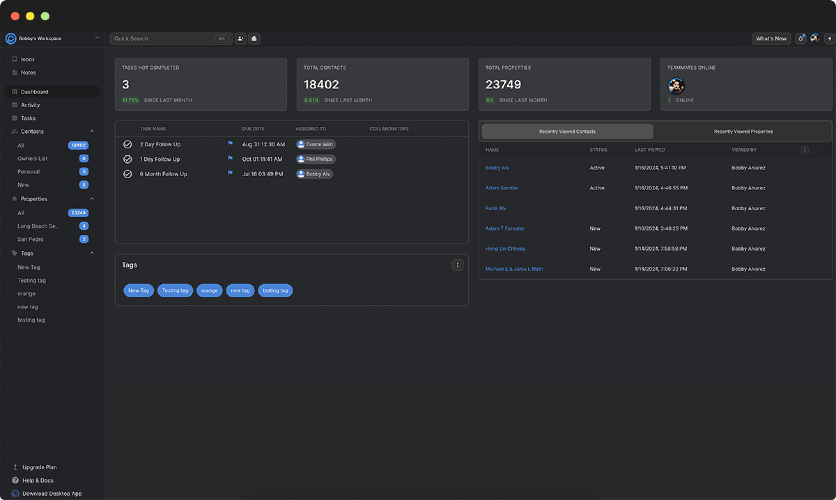Open the Notes section in sidebar
The width and height of the screenshot is (836, 500).
pyautogui.click(x=28, y=72)
